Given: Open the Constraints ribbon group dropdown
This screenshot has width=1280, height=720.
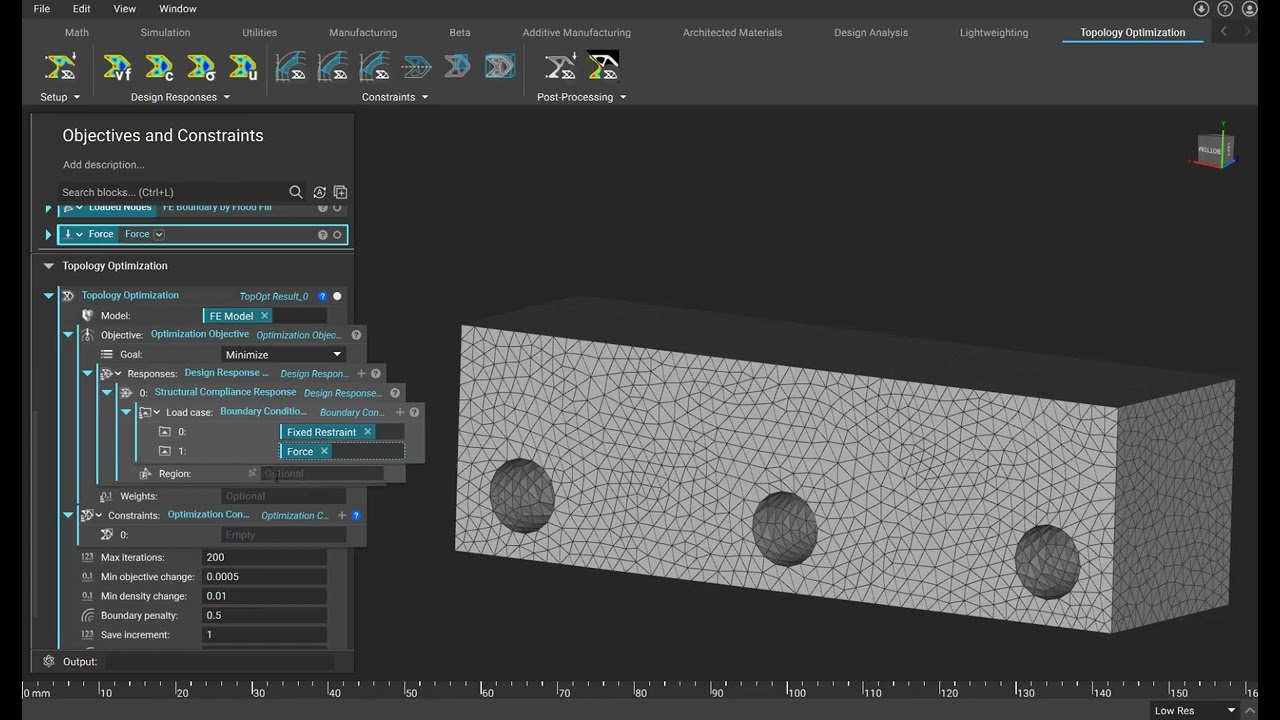Looking at the screenshot, I should (x=395, y=97).
